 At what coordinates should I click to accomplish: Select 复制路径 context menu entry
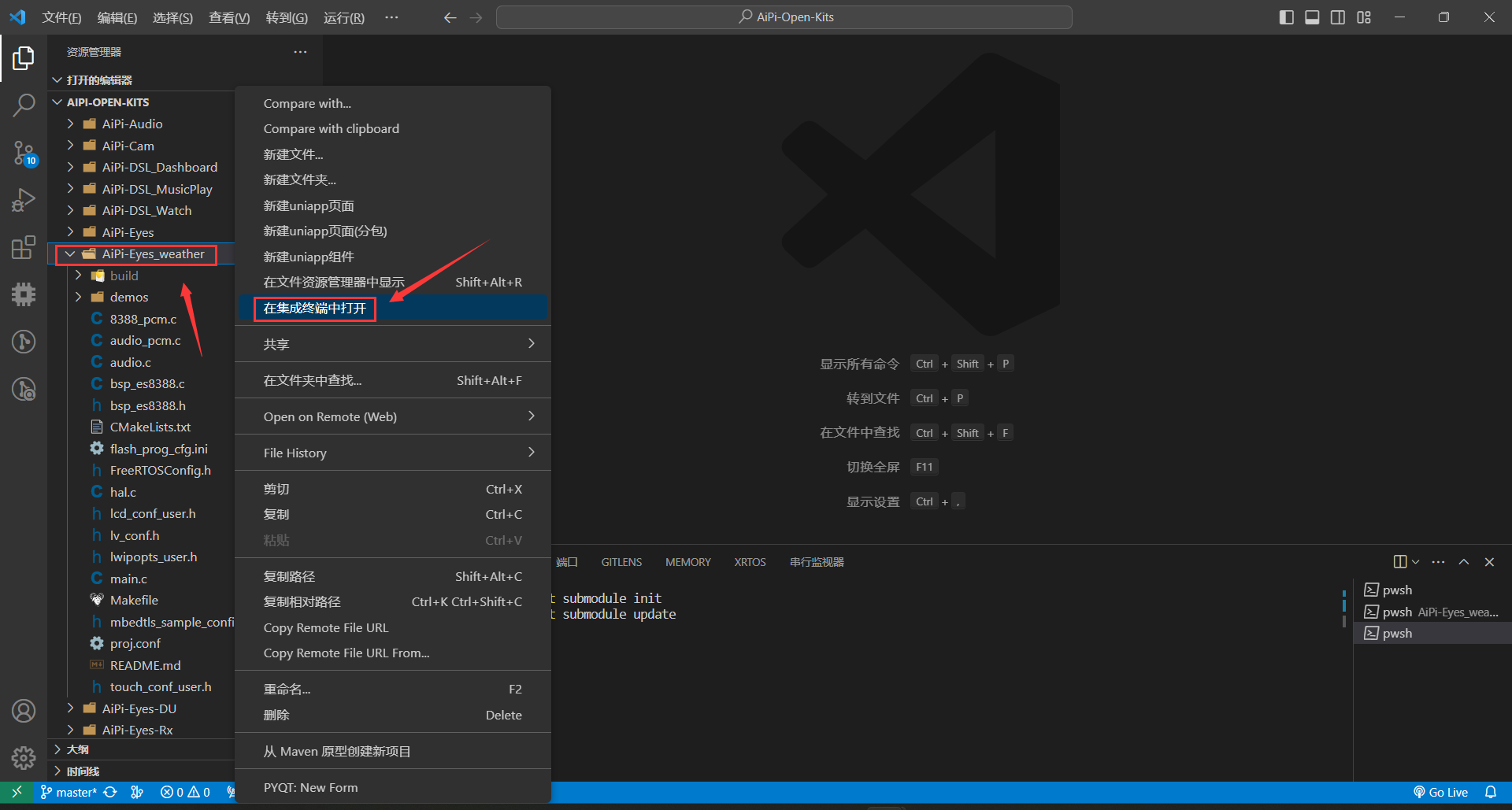point(393,576)
